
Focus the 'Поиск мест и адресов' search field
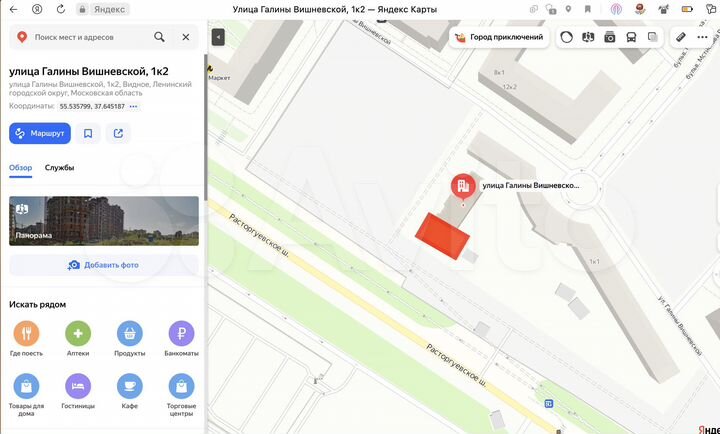tap(91, 37)
